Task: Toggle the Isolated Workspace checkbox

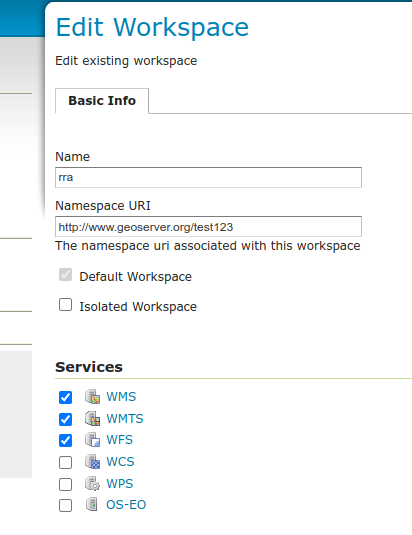Action: tap(65, 305)
